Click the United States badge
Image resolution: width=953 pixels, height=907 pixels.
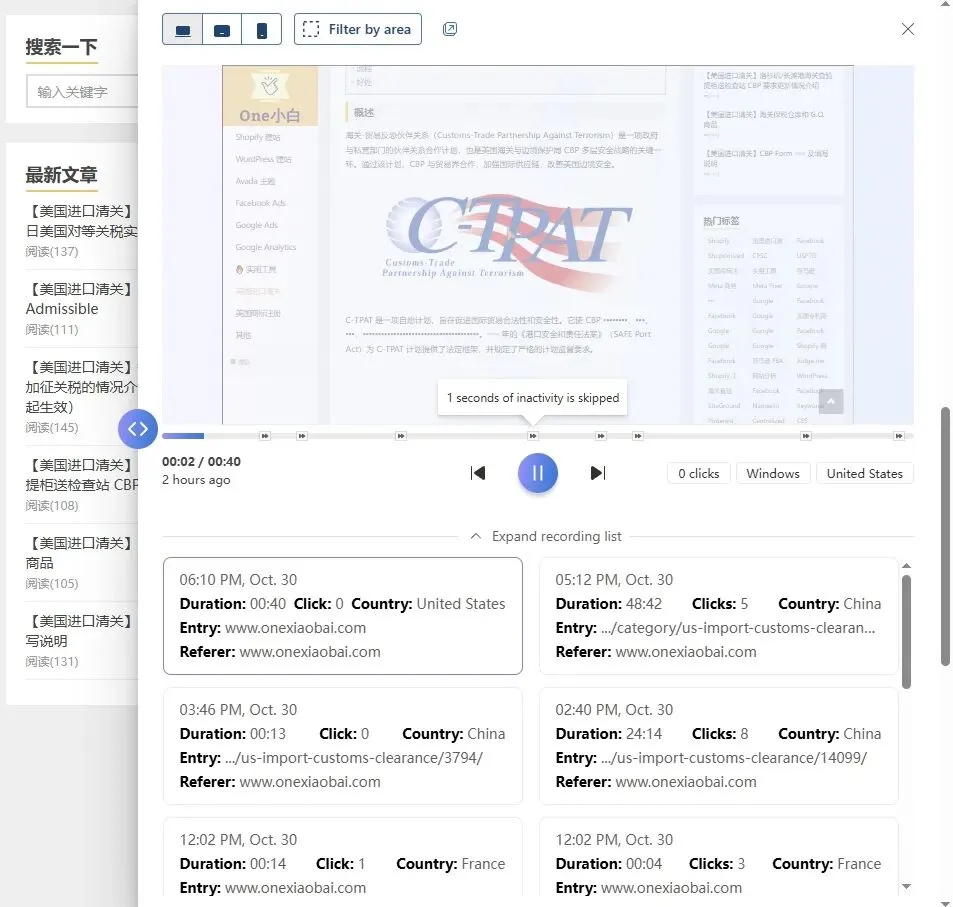(864, 474)
